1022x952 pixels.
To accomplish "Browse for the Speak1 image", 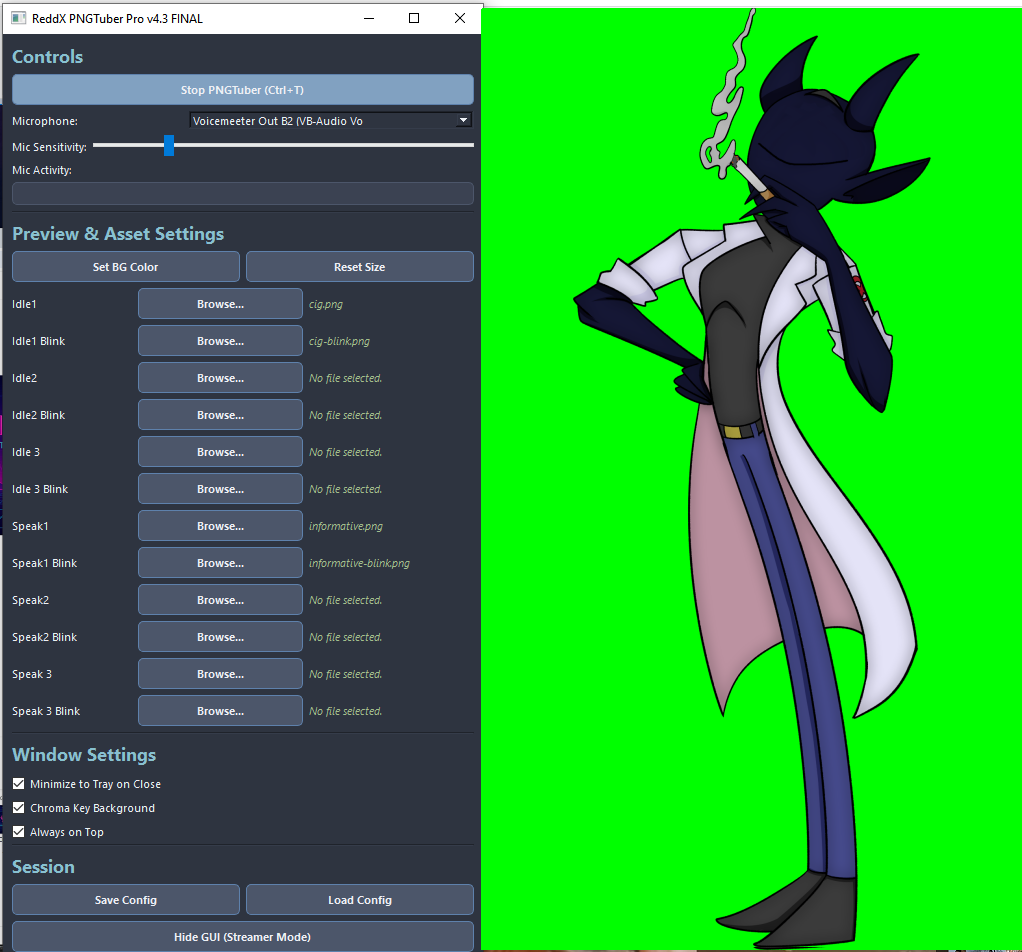I will click(x=220, y=526).
